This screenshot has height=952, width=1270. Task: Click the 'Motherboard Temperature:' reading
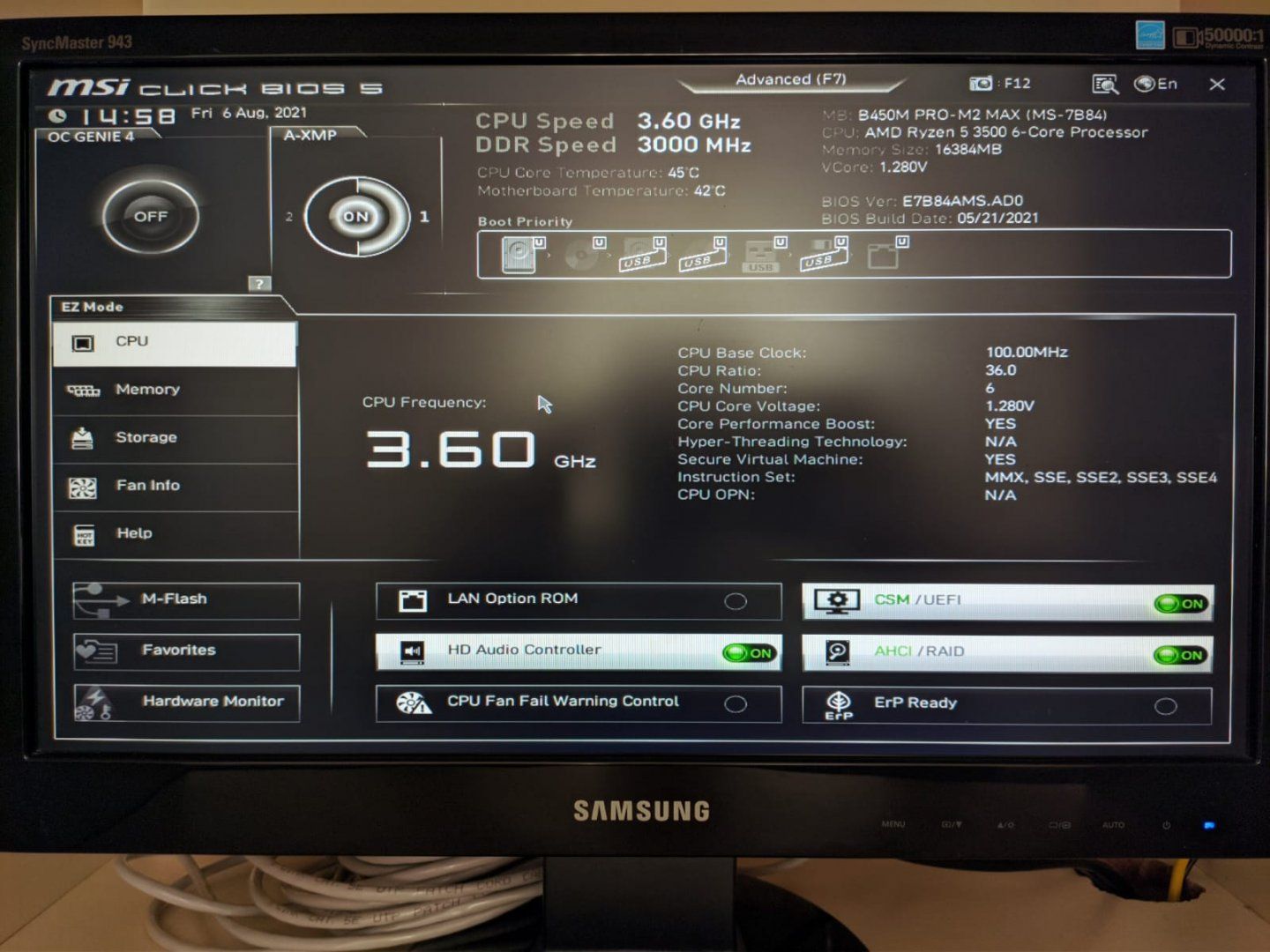coord(601,190)
